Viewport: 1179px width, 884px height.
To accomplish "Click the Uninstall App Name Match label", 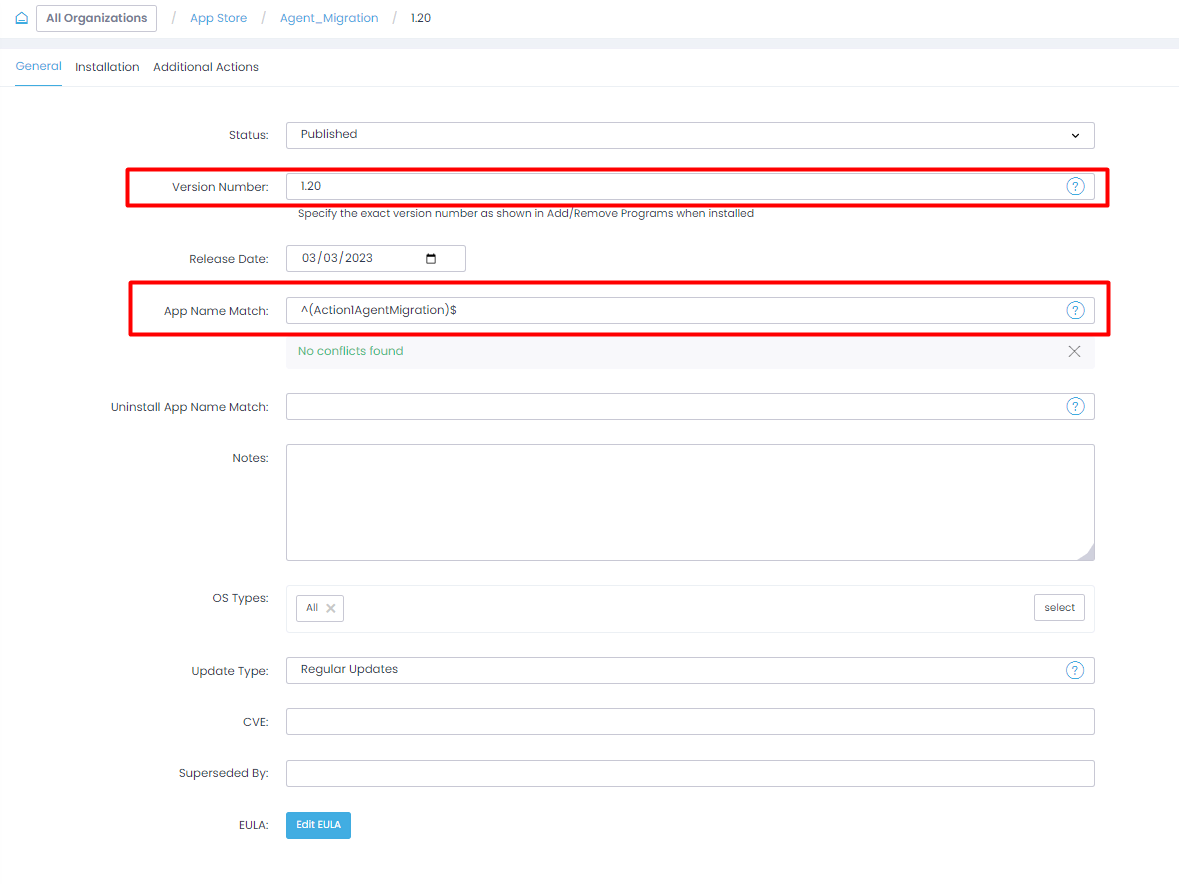I will click(x=189, y=407).
